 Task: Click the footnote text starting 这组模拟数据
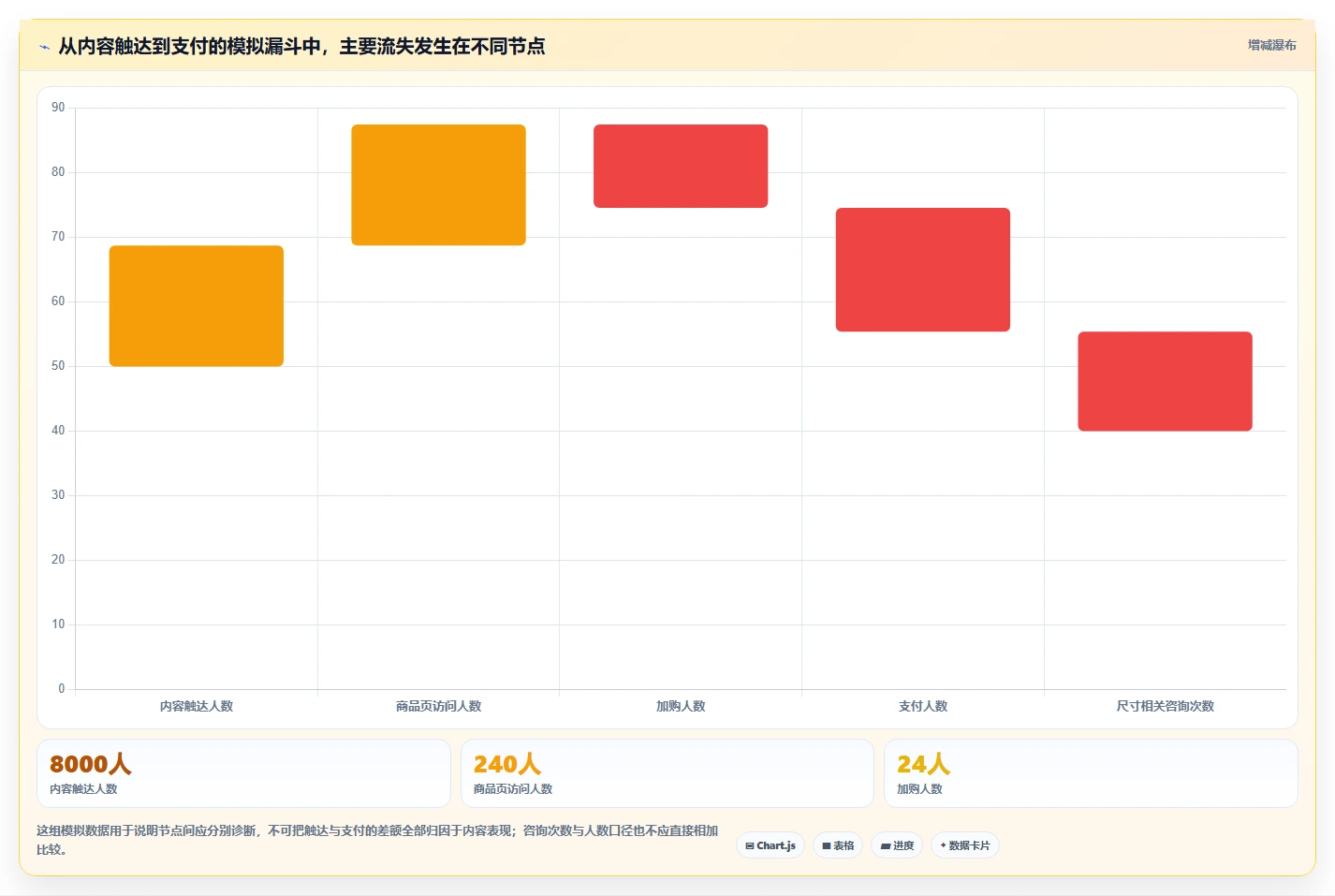pyautogui.click(x=377, y=840)
